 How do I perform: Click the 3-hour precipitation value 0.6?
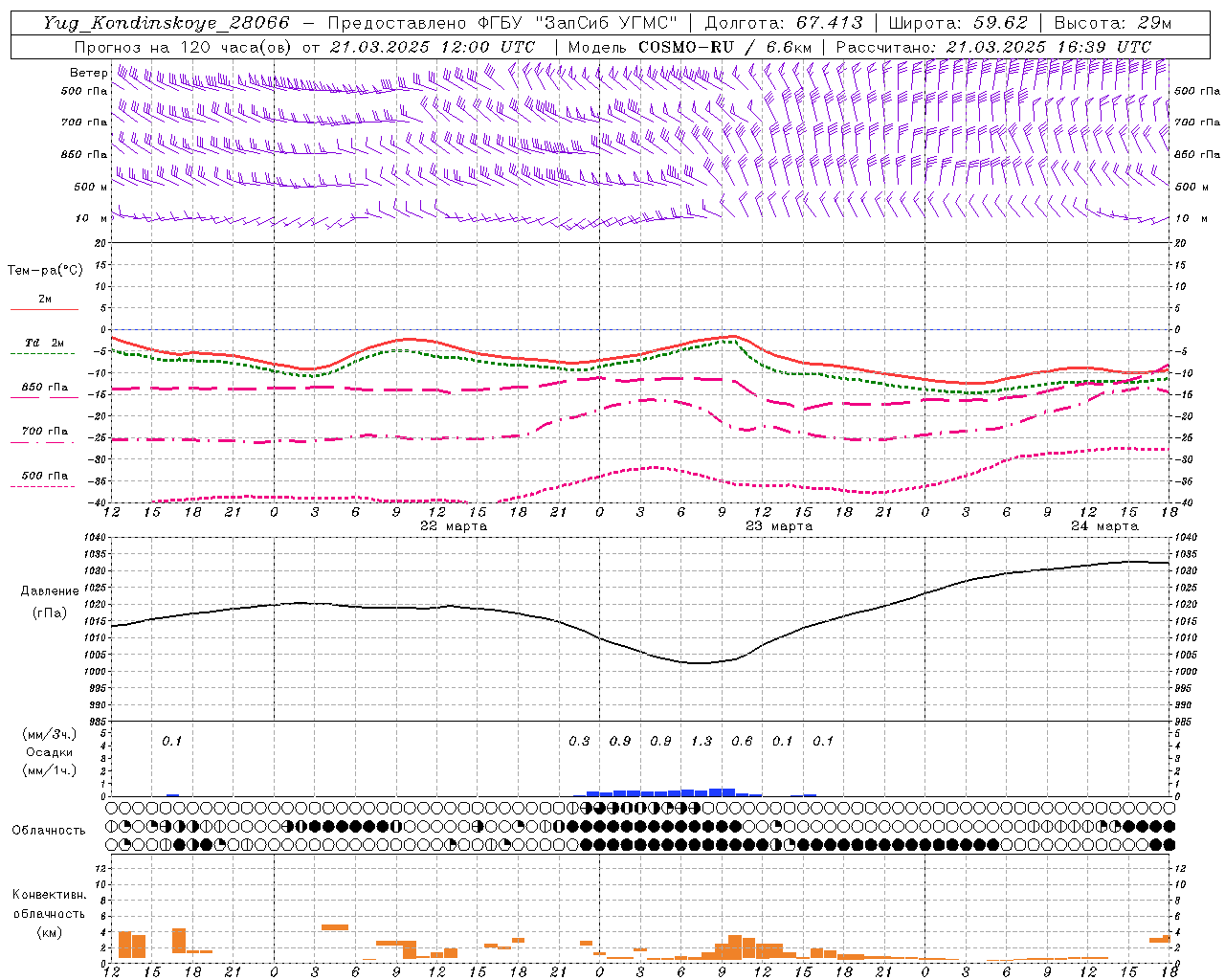(742, 741)
